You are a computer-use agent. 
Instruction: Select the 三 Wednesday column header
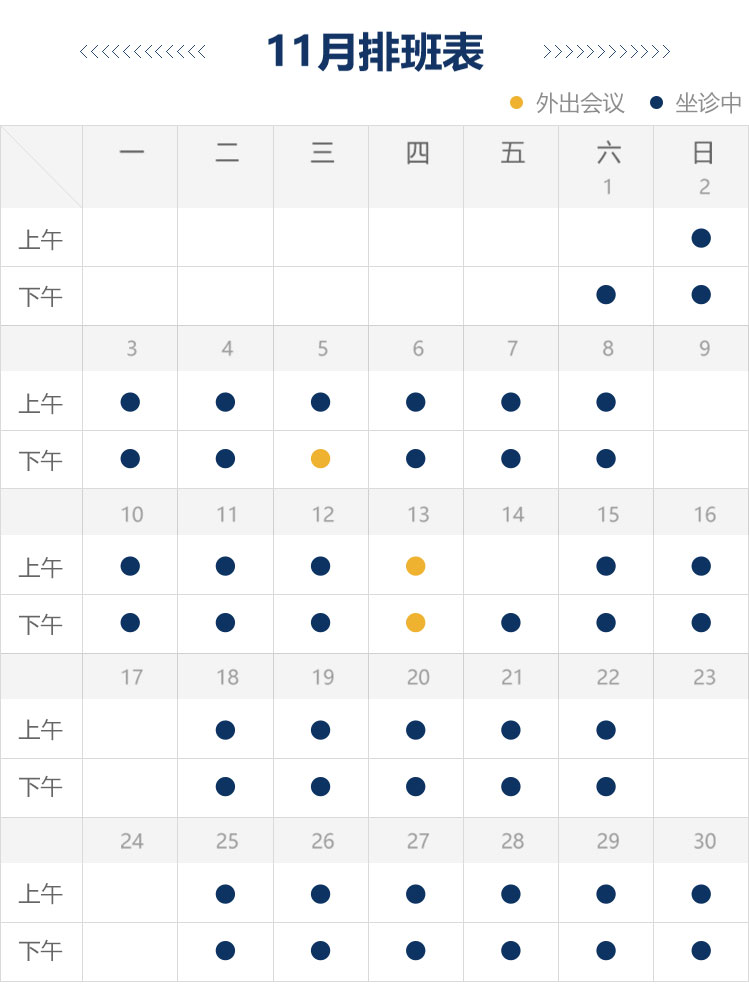(x=322, y=153)
